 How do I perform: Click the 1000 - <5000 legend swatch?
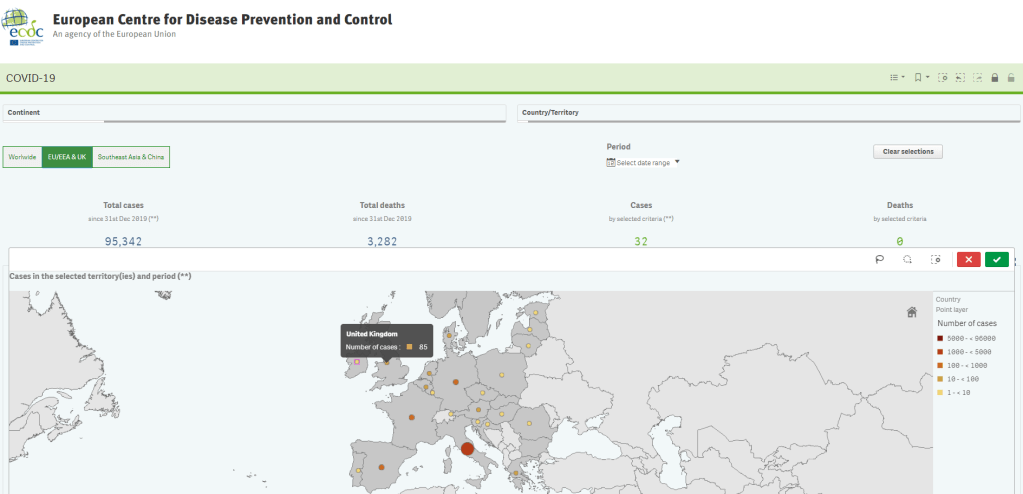coord(939,352)
